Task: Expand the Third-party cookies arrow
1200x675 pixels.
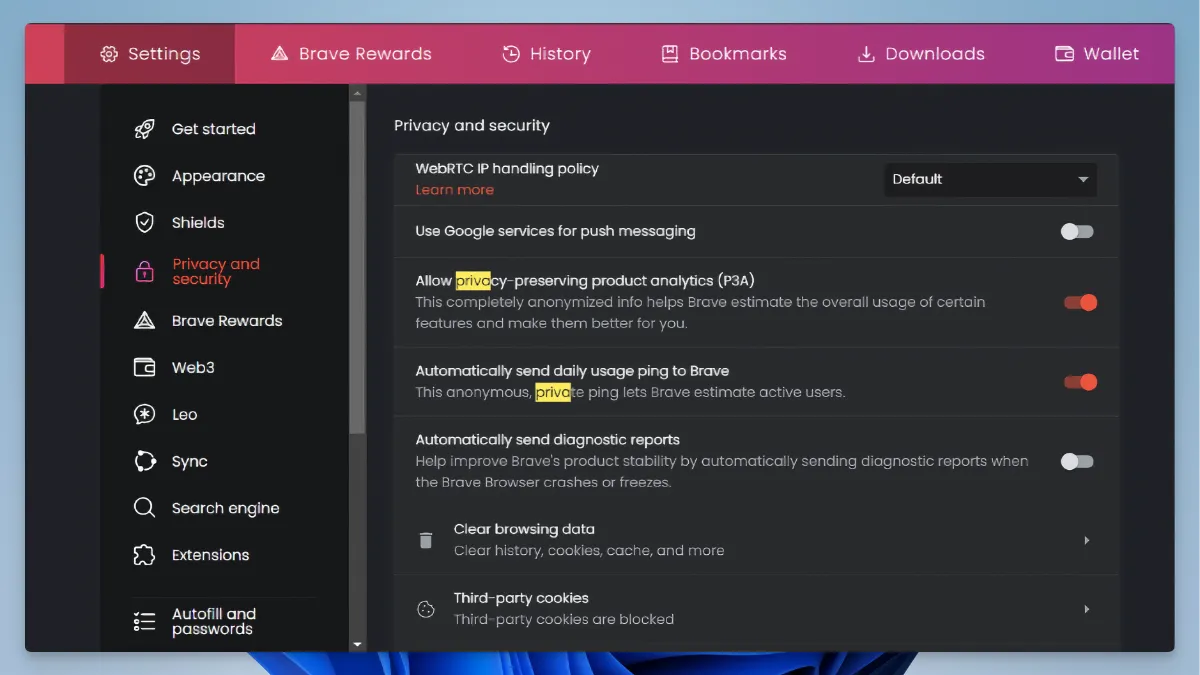Action: click(x=1086, y=610)
